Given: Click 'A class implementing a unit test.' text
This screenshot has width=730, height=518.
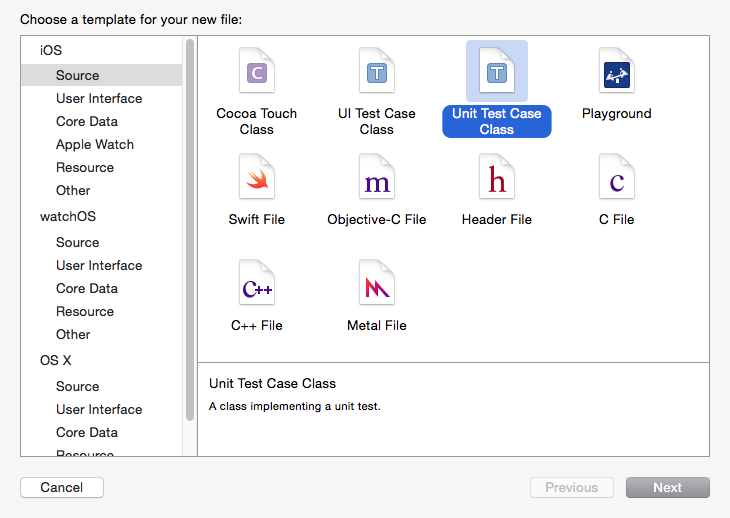Looking at the screenshot, I should [x=295, y=406].
